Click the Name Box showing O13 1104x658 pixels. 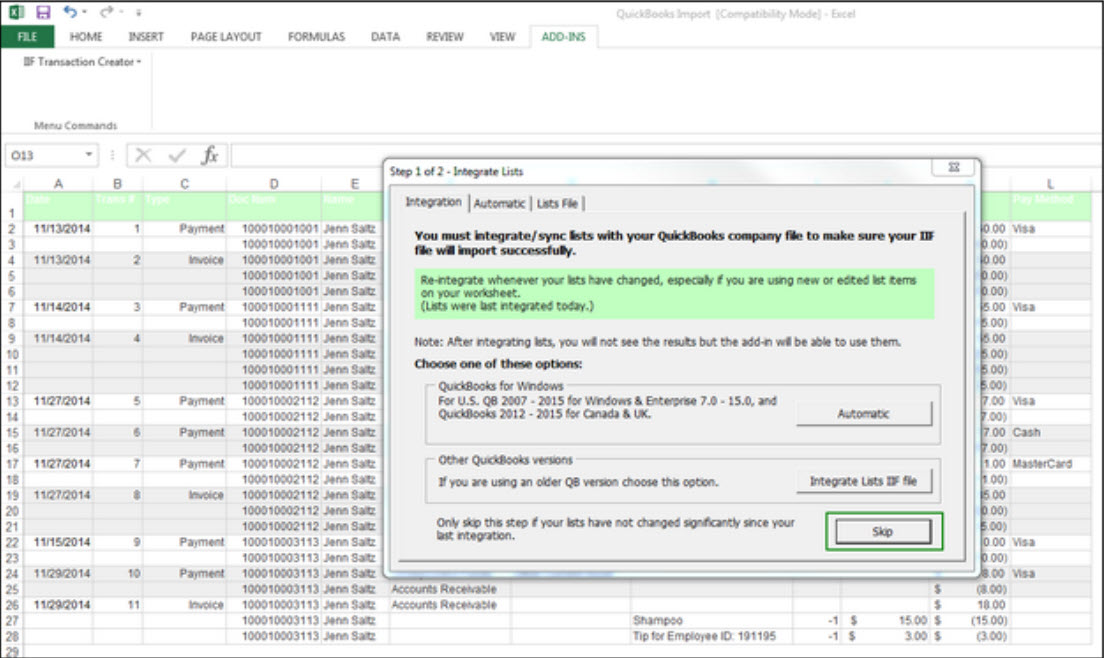[44, 155]
